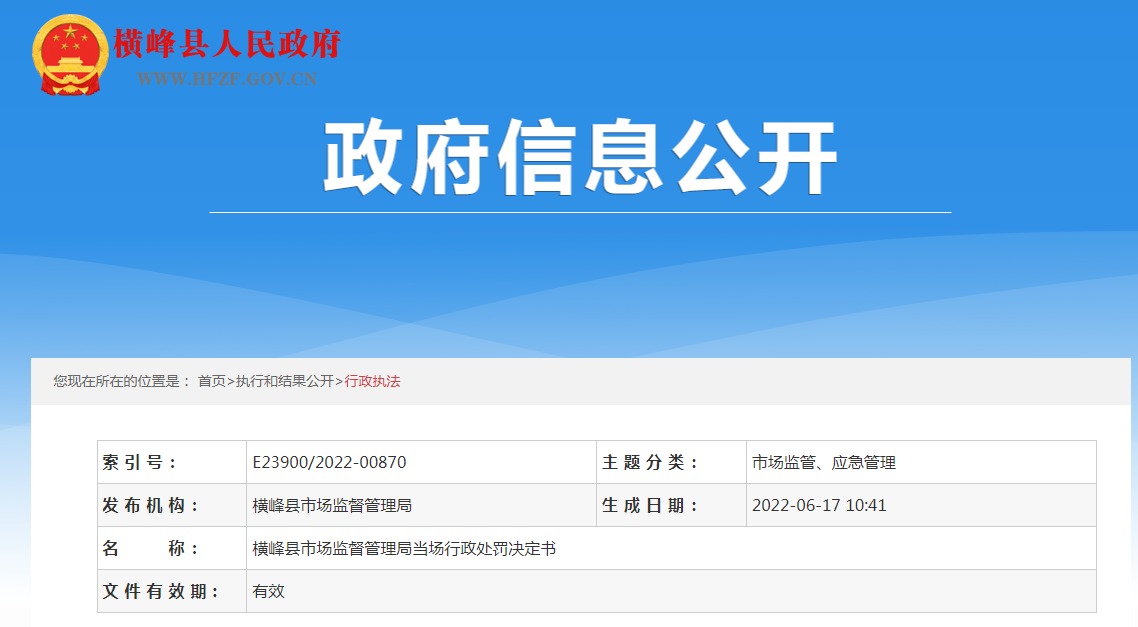1138x627 pixels.
Task: Click the 政府信息公开 banner heading
Action: click(580, 157)
